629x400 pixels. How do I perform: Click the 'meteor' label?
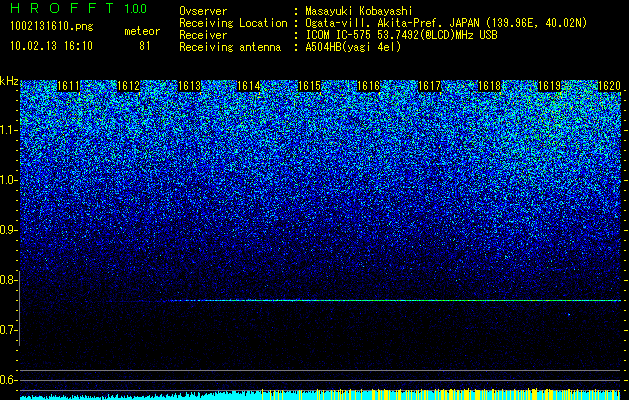tap(142, 31)
